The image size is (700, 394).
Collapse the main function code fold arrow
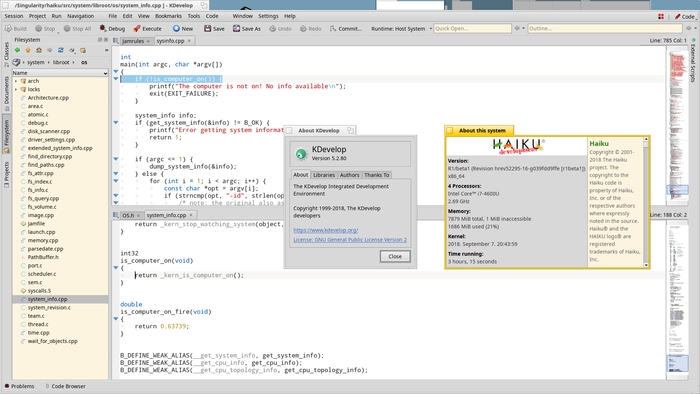point(116,71)
